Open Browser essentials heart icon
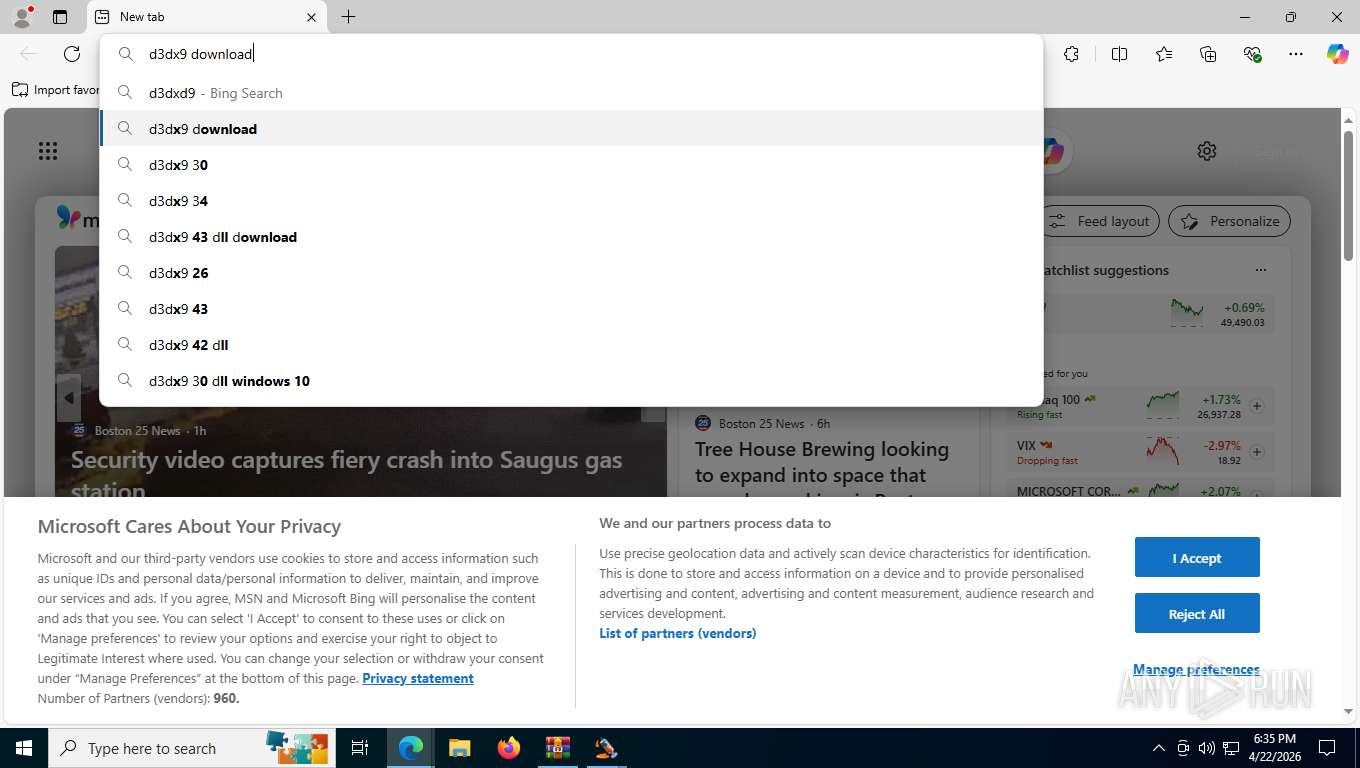Viewport: 1360px width, 768px height. coord(1252,54)
